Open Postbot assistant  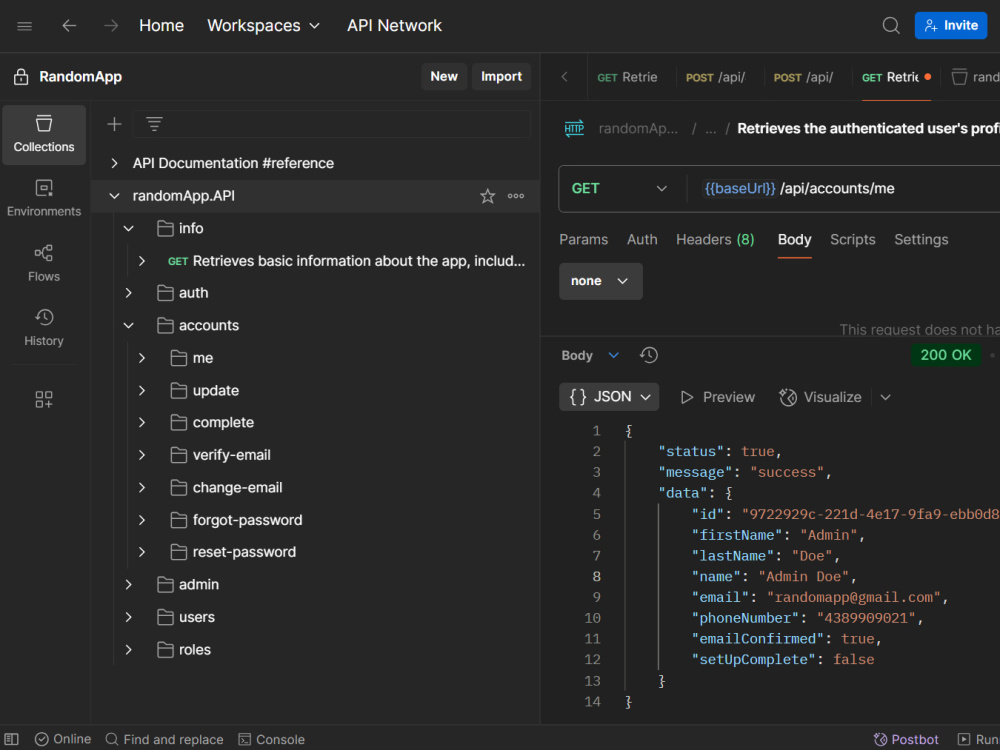pyautogui.click(x=906, y=739)
